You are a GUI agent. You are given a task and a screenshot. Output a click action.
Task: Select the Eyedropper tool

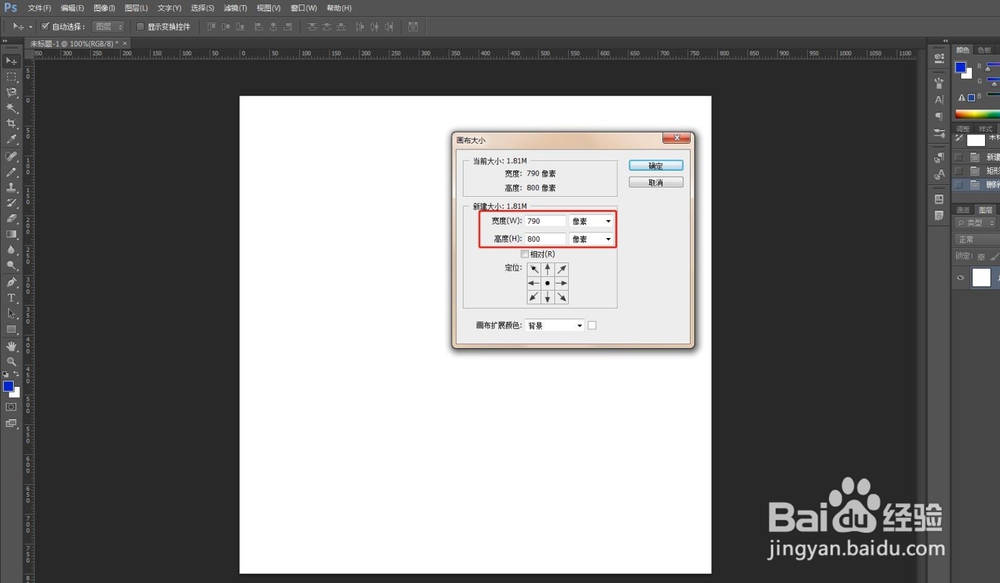point(12,139)
